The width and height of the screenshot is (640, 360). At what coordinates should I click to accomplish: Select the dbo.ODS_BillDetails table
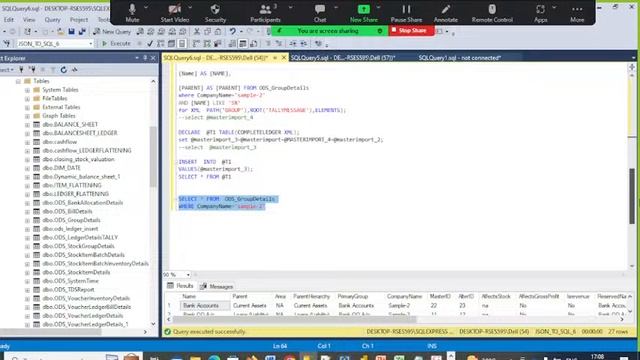(x=67, y=211)
